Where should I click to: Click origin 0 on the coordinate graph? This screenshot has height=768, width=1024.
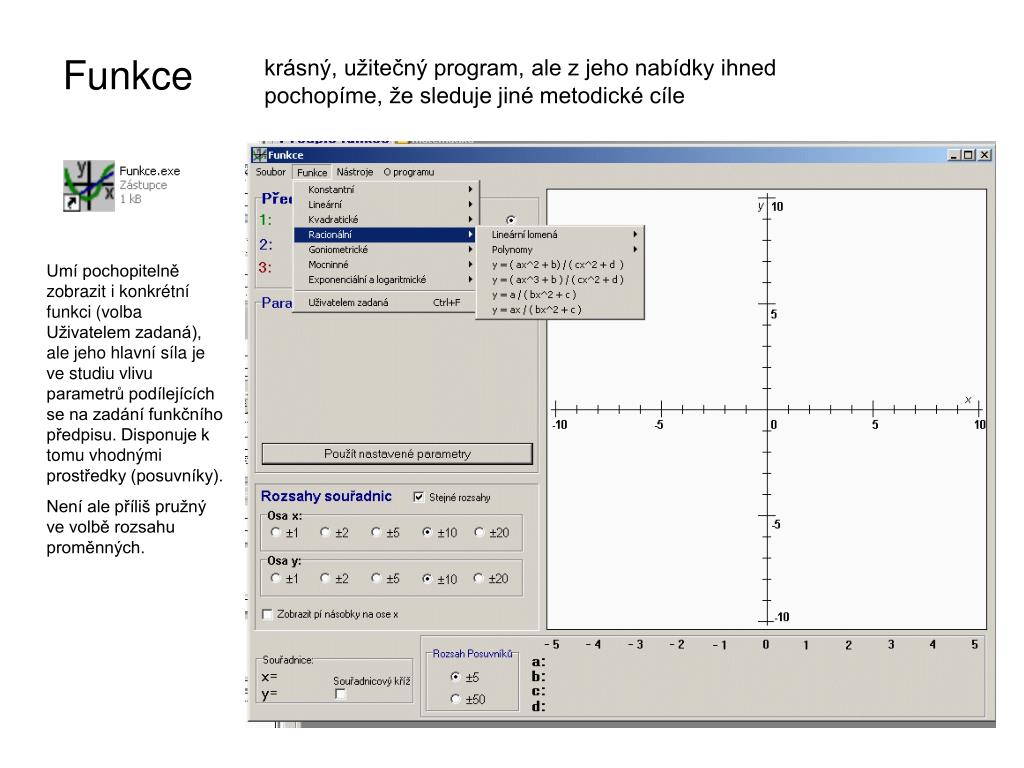click(767, 409)
